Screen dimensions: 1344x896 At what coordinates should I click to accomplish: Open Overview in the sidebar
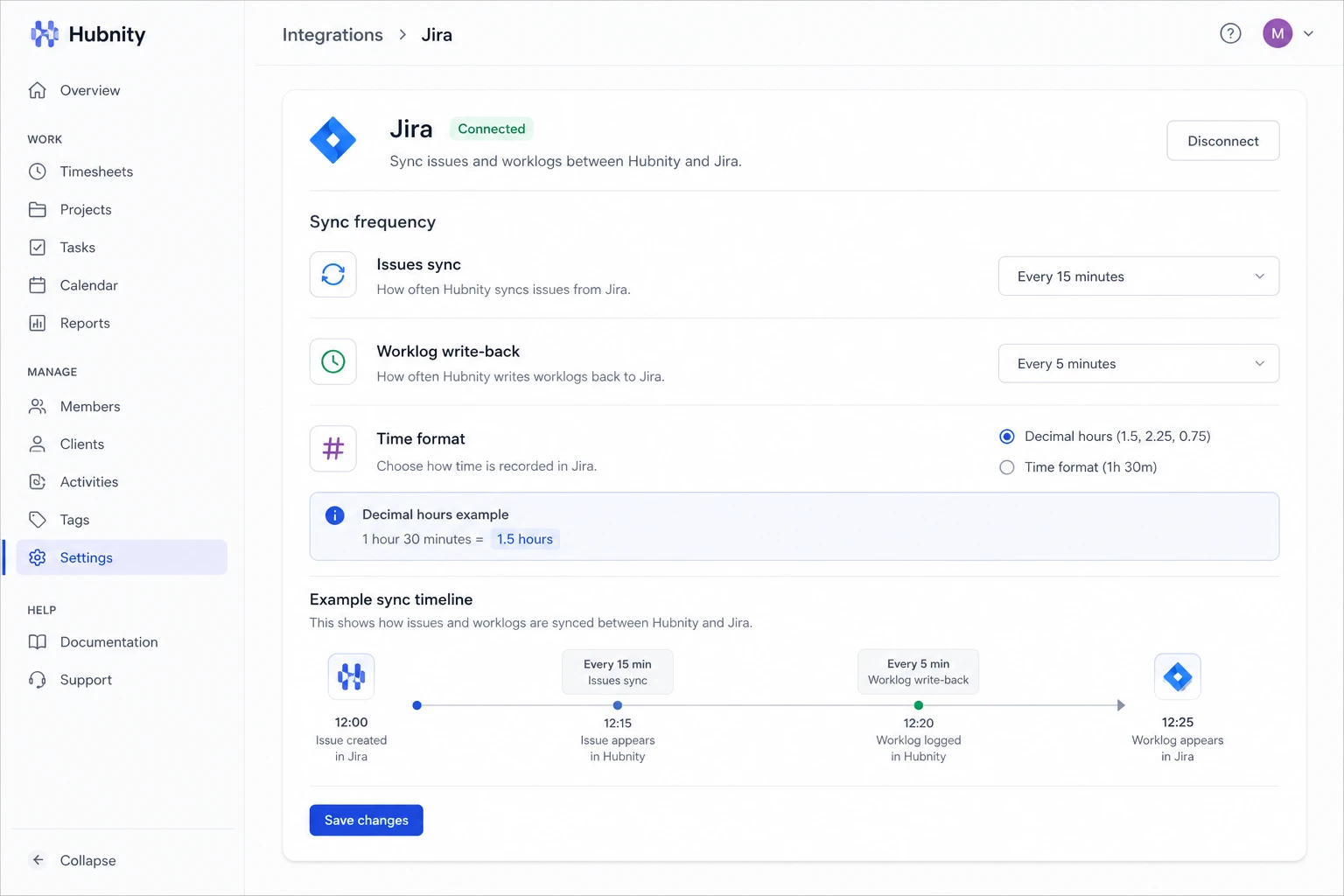(122, 90)
